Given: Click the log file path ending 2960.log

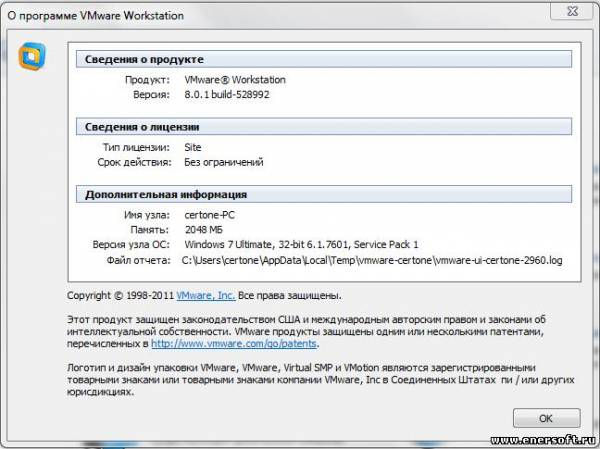Looking at the screenshot, I should pyautogui.click(x=372, y=260).
